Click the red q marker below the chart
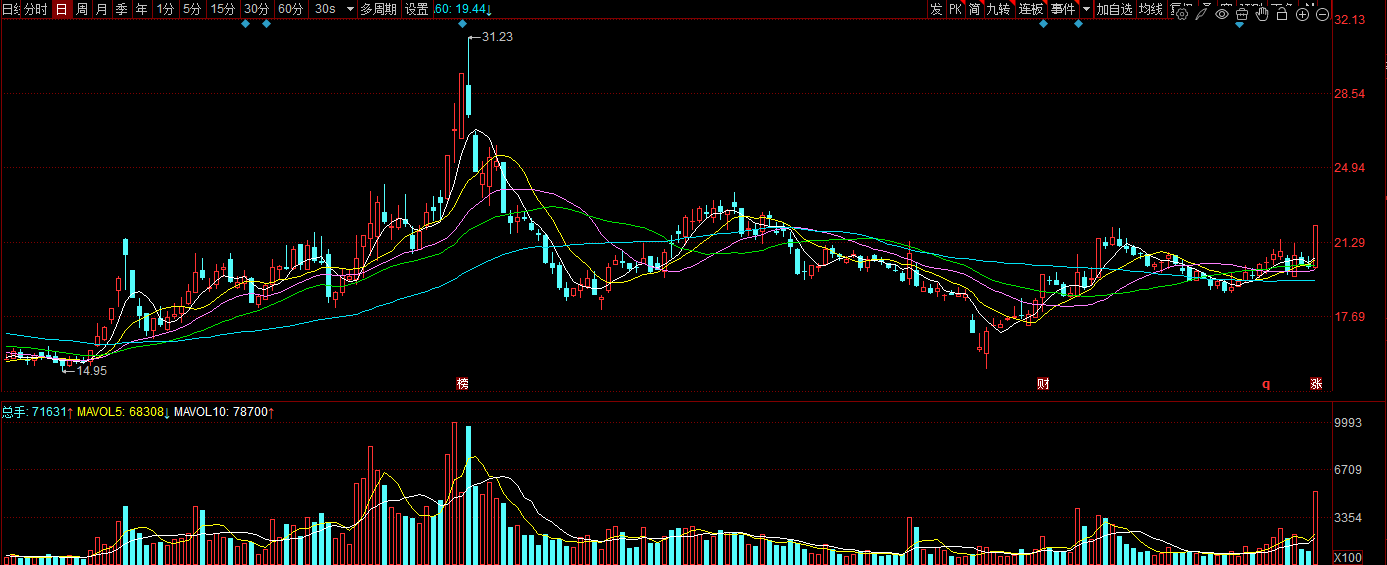This screenshot has width=1387, height=565. [x=1265, y=383]
